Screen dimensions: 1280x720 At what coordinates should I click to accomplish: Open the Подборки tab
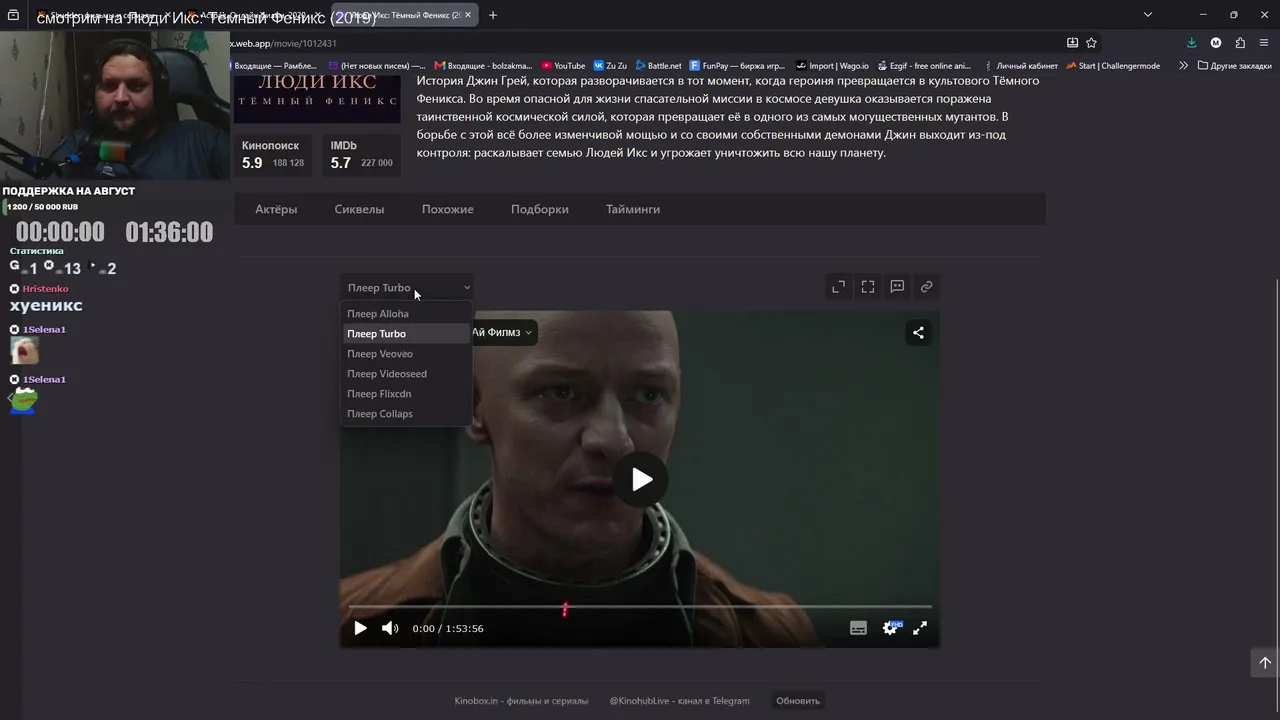tap(540, 209)
